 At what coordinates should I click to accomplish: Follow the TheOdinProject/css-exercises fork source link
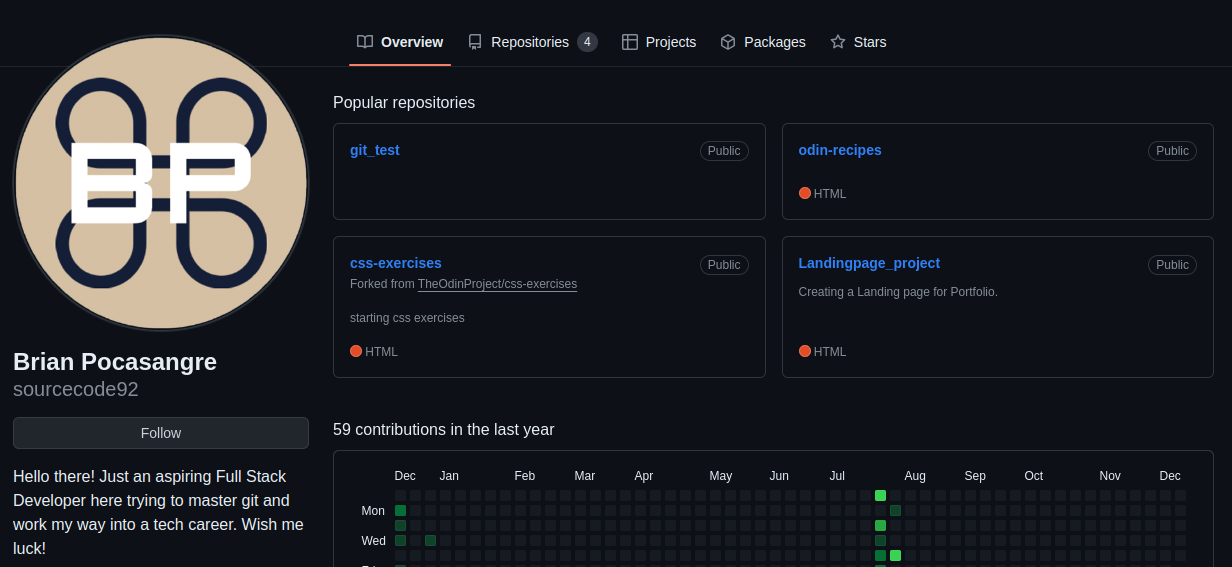click(497, 284)
